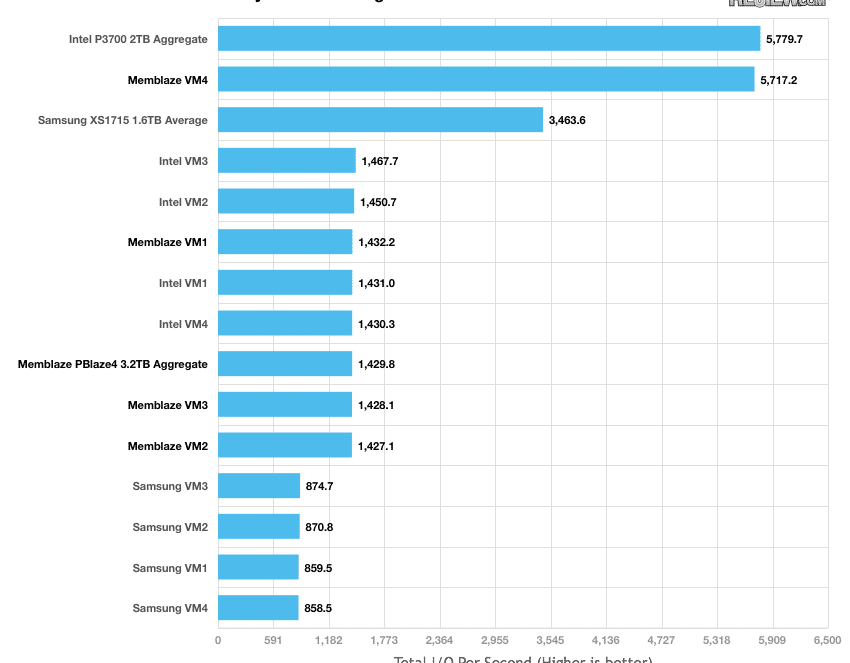
Task: Click the 'Samsung XS1715 1.6TB Average' label
Action: point(123,120)
